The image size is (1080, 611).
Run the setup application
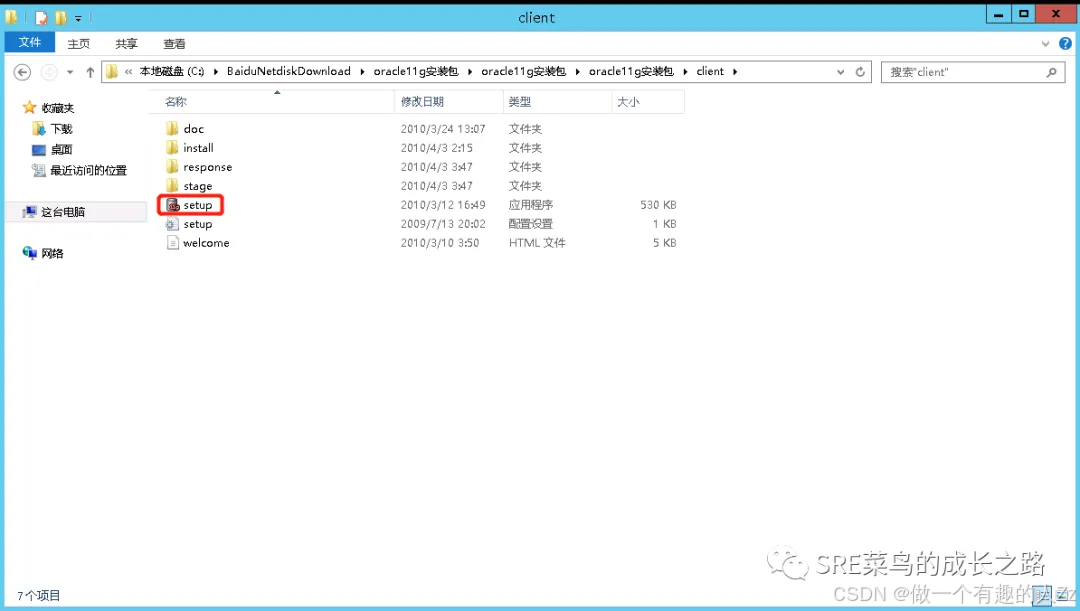pyautogui.click(x=193, y=204)
